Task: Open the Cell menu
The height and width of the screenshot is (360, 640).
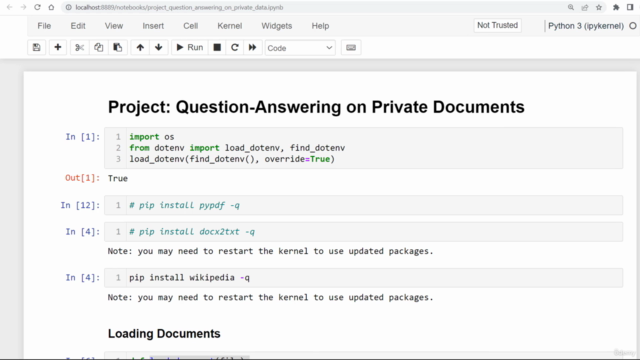Action: 191,26
